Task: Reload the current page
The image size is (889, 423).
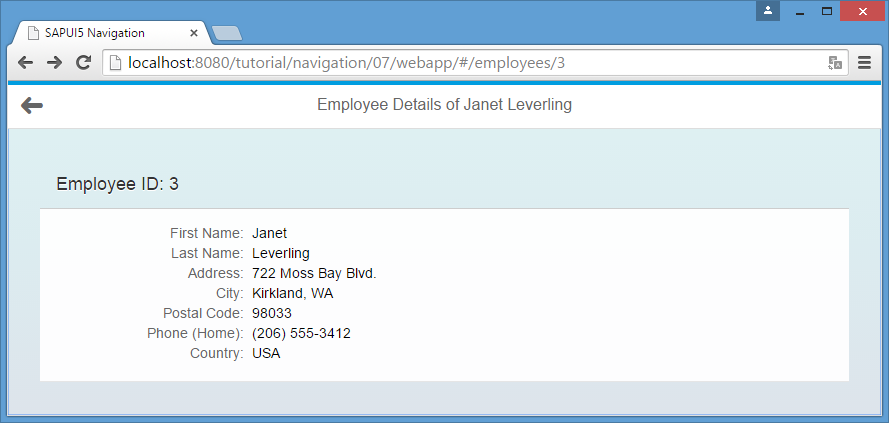Action: click(84, 63)
